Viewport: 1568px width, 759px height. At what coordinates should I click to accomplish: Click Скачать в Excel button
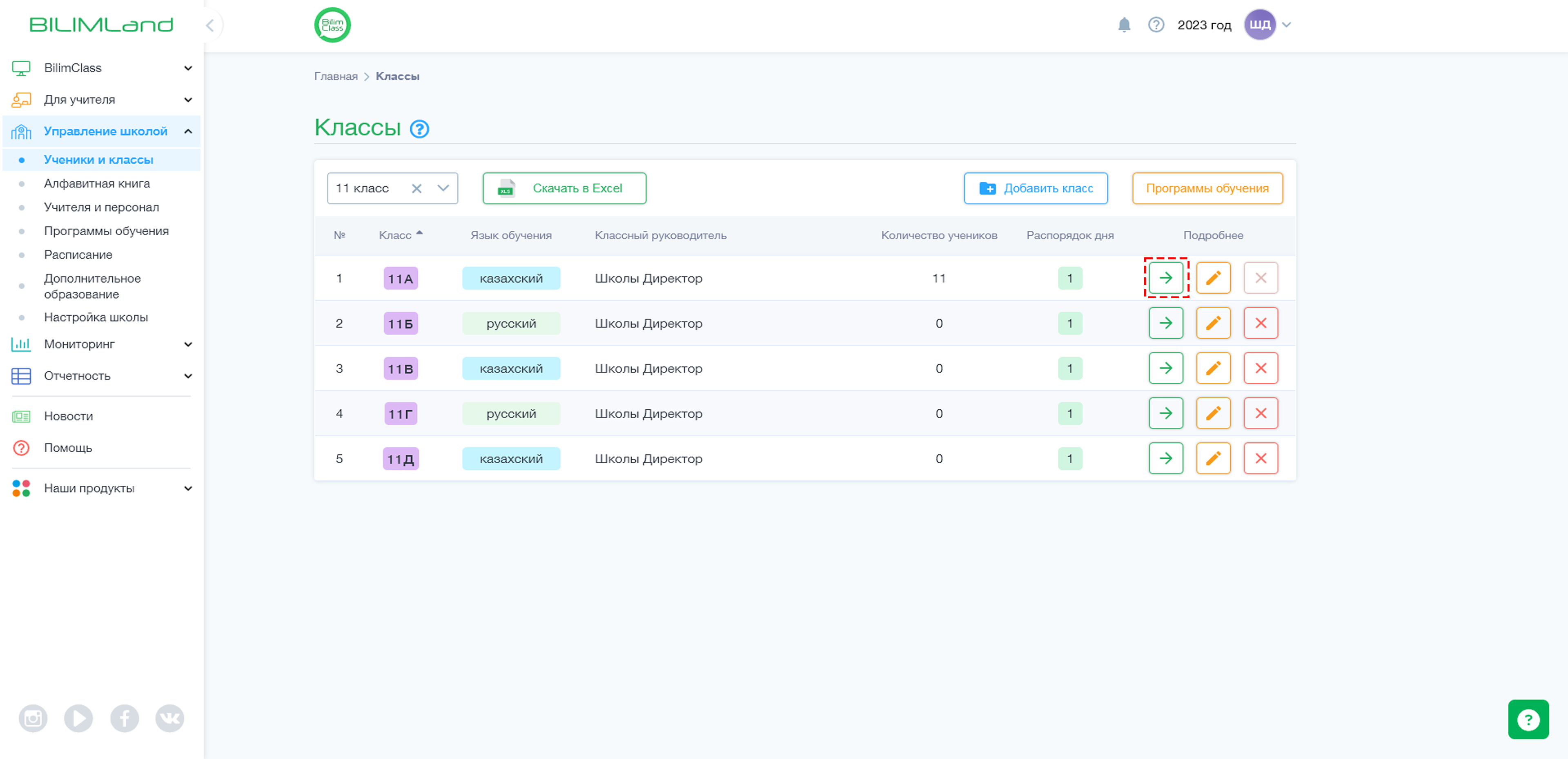563,188
